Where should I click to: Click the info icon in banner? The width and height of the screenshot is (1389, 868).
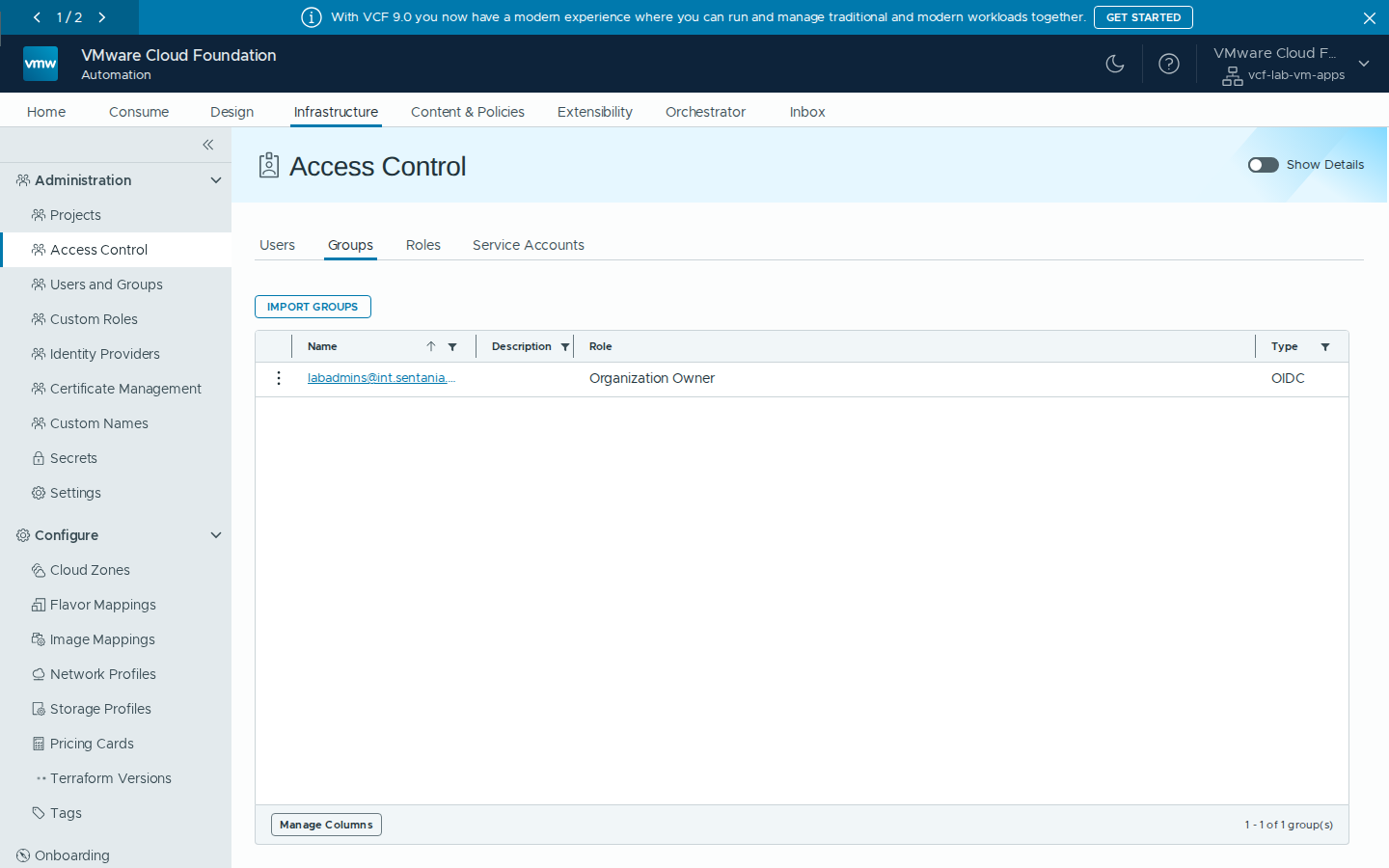(x=312, y=17)
